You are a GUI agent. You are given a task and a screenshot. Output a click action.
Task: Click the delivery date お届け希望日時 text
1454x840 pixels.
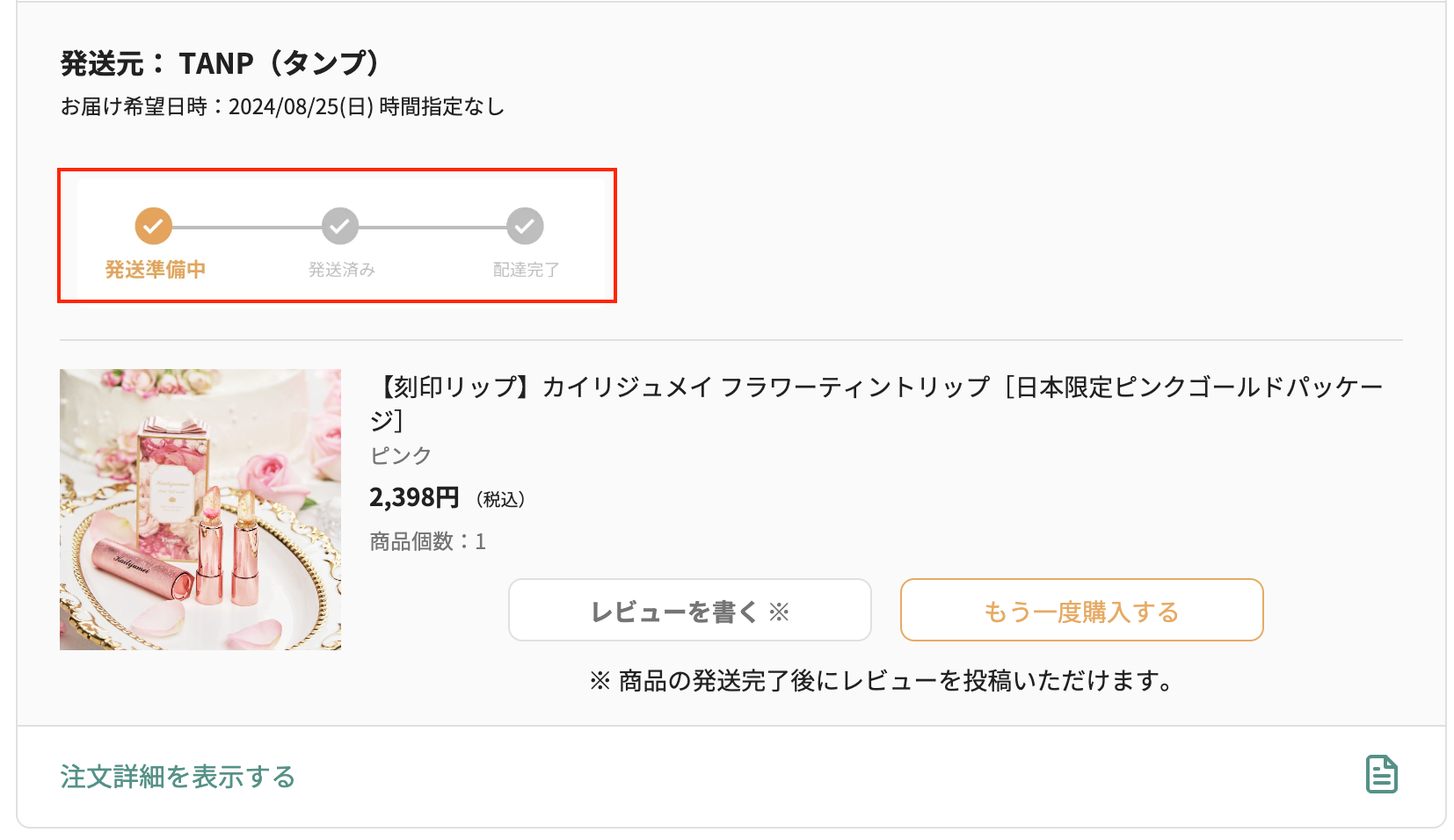(281, 106)
